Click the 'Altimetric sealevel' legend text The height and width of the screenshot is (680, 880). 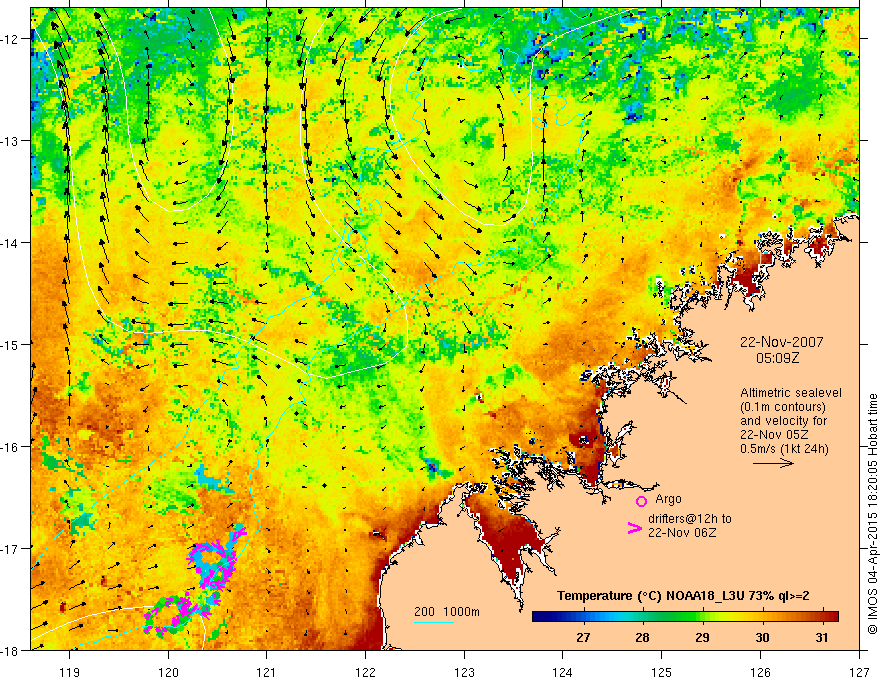click(791, 393)
